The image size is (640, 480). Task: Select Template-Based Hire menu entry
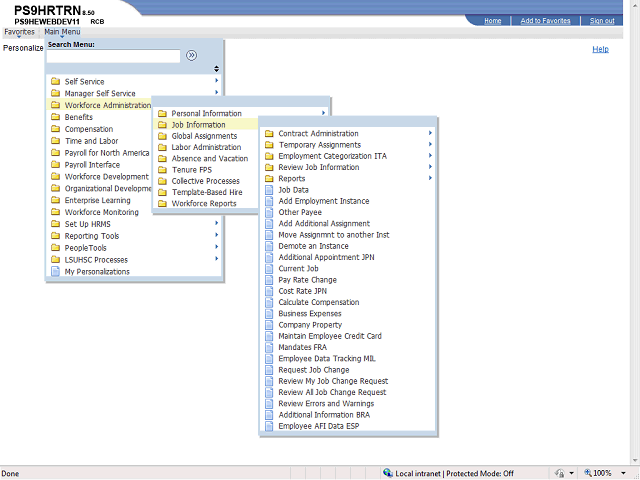[x=207, y=192]
